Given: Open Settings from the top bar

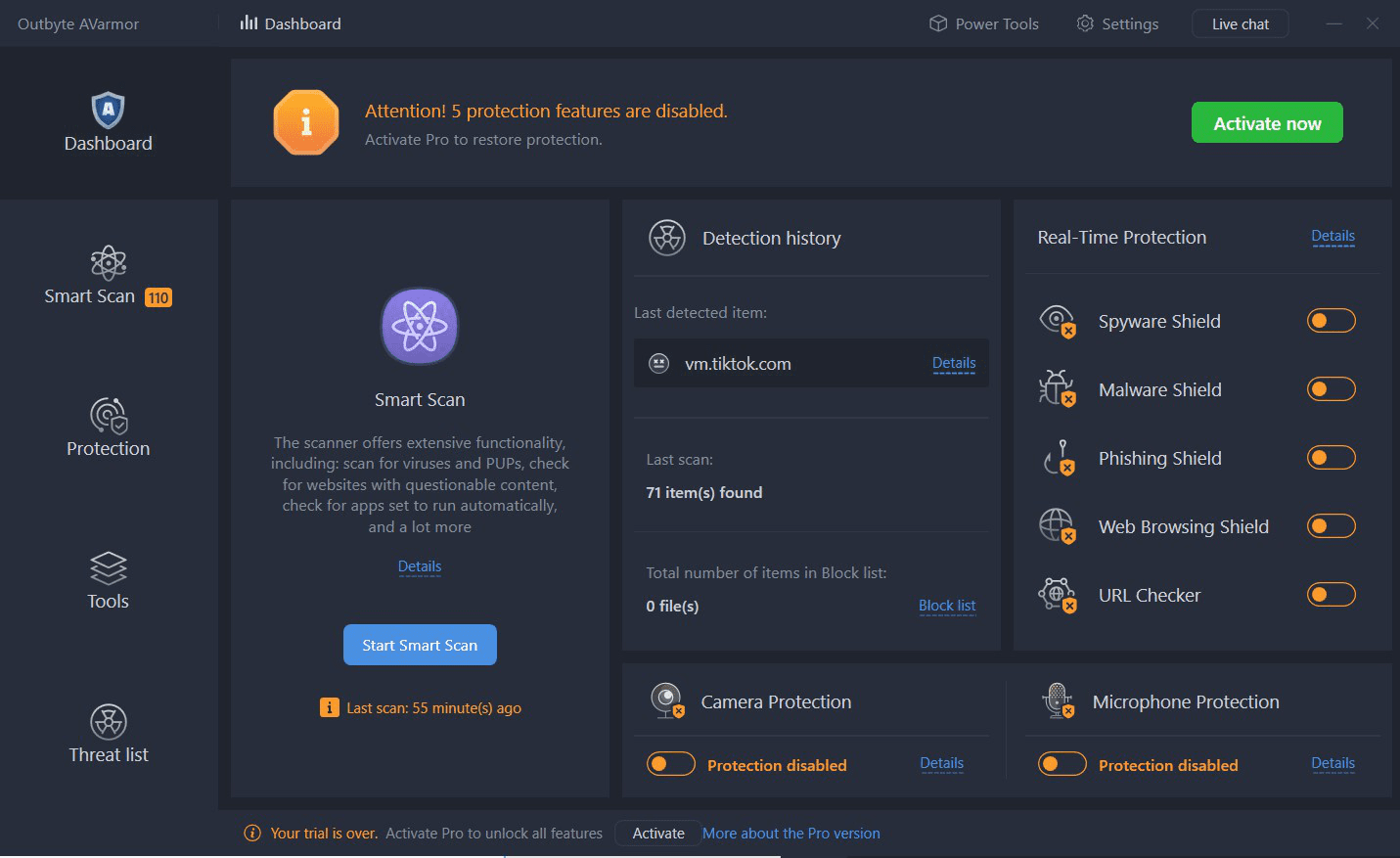Looking at the screenshot, I should click(1117, 23).
